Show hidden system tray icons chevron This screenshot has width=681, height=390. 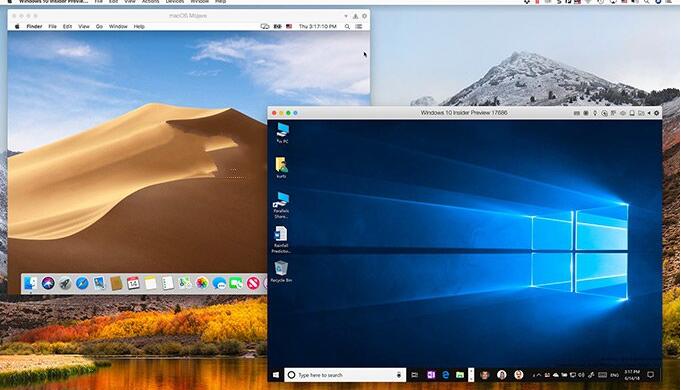[x=539, y=375]
